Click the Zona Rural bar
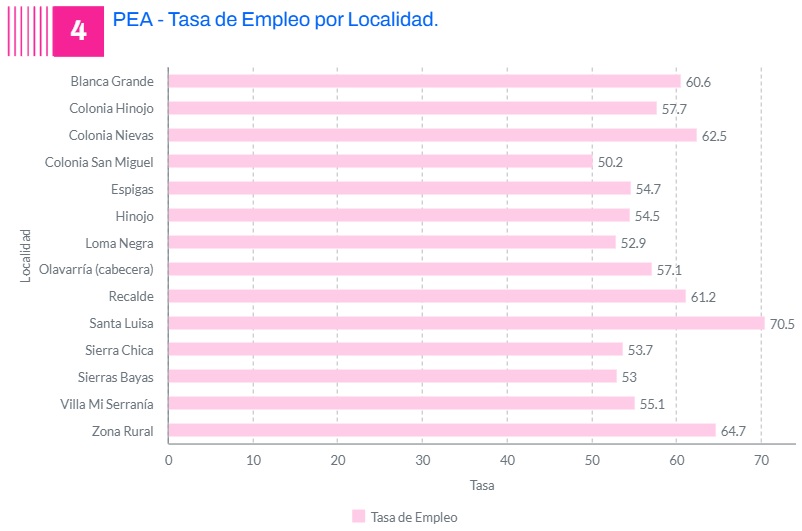802x531 pixels. pyautogui.click(x=442, y=430)
